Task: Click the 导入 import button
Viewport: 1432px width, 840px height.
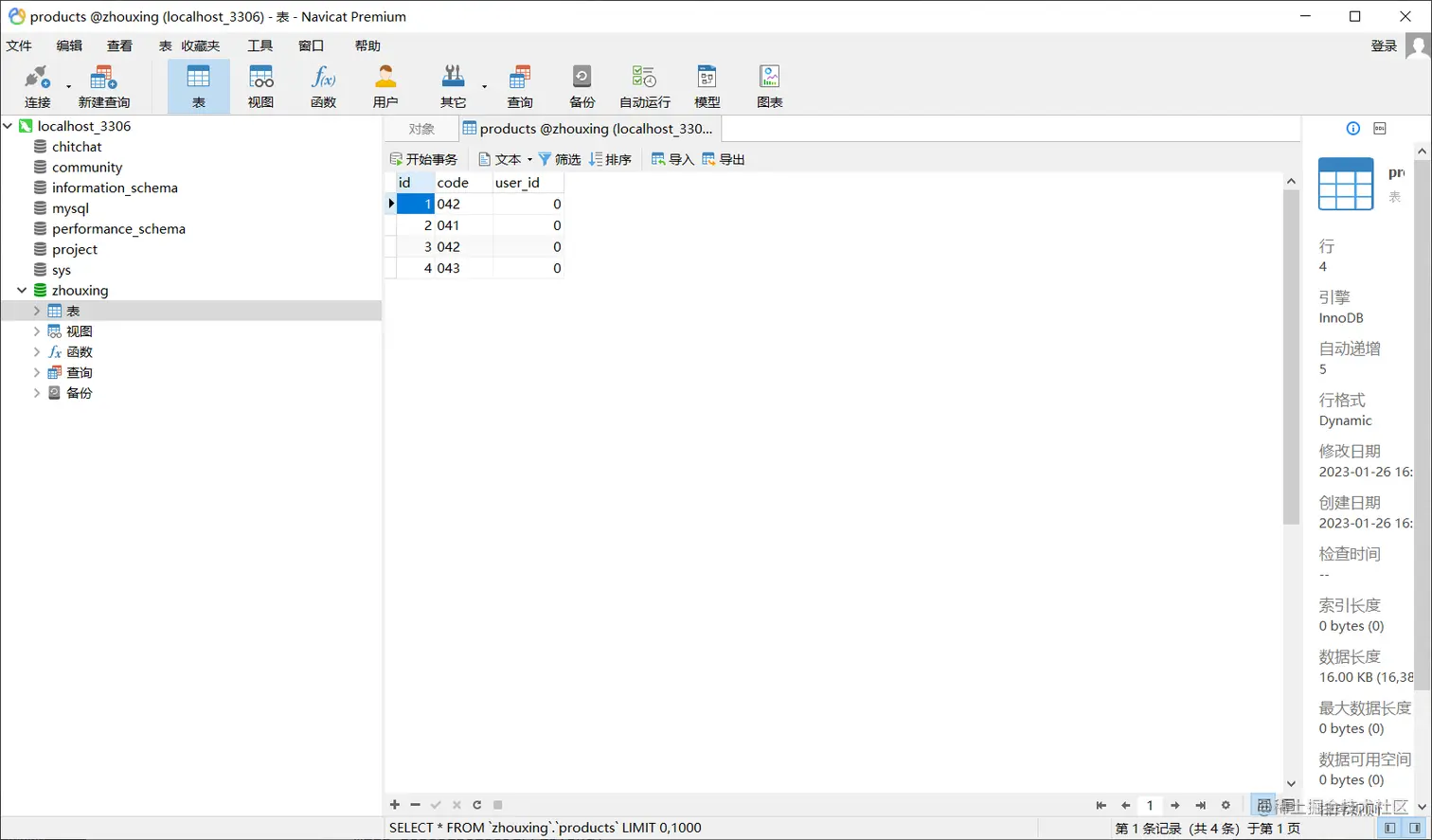Action: tap(673, 159)
